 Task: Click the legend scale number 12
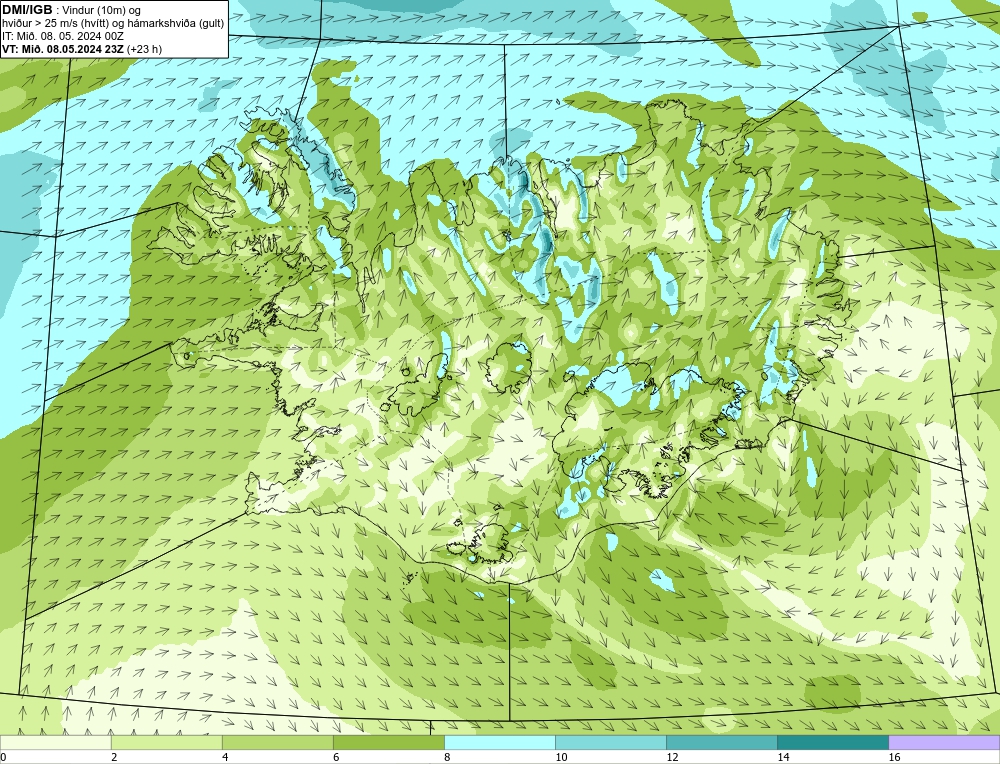[x=672, y=757]
